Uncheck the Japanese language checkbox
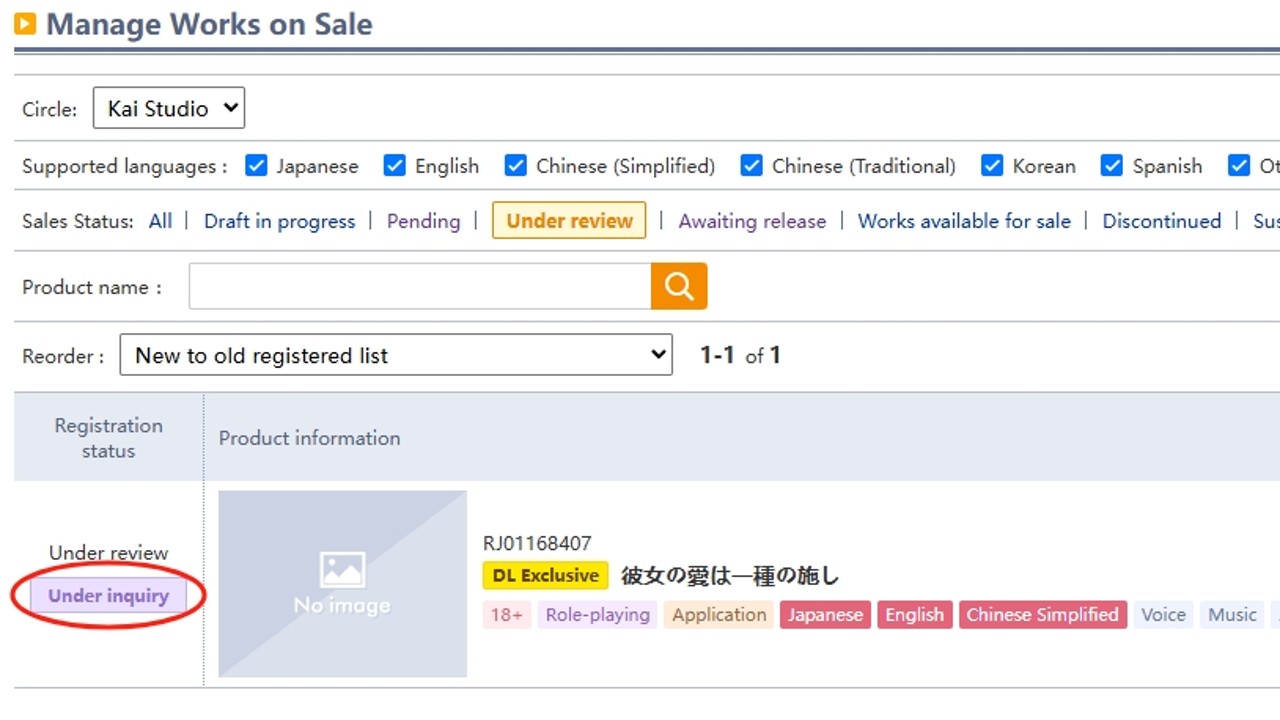 point(257,166)
